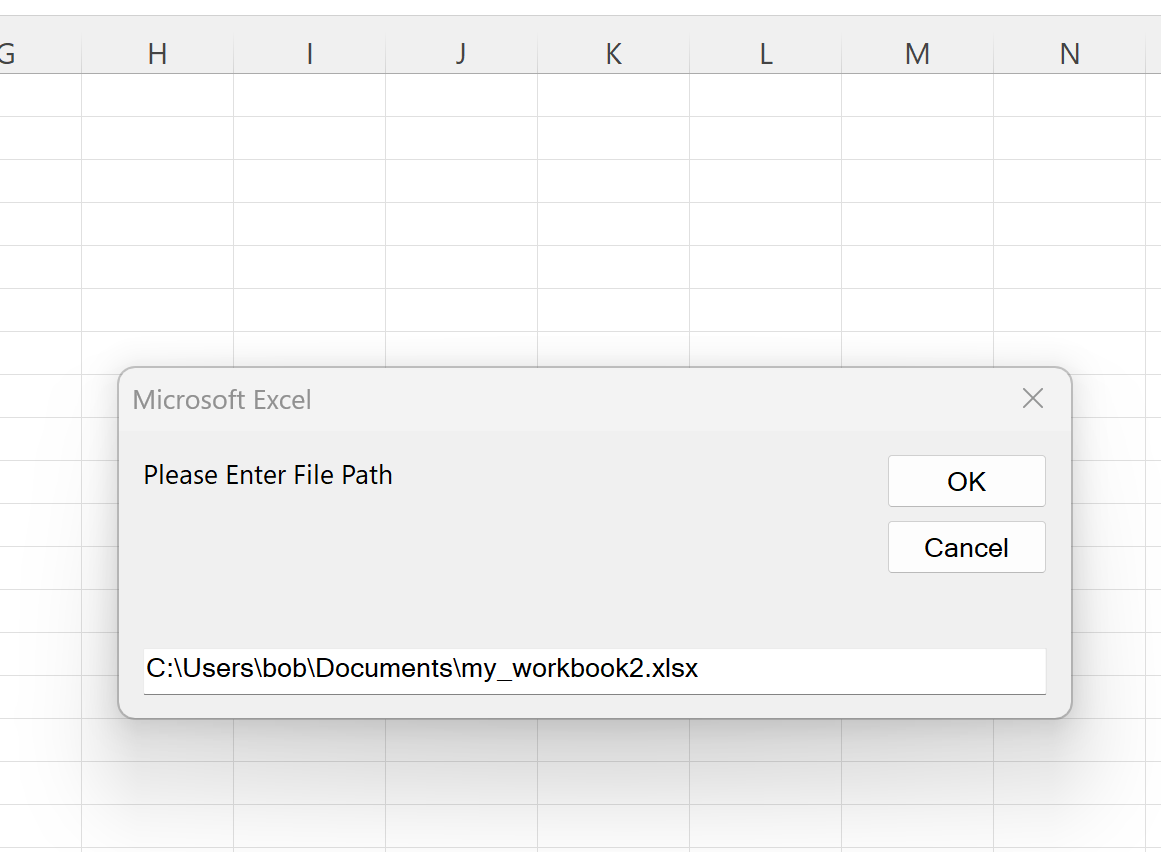The height and width of the screenshot is (852, 1161).
Task: Select column J header
Action: (x=460, y=54)
